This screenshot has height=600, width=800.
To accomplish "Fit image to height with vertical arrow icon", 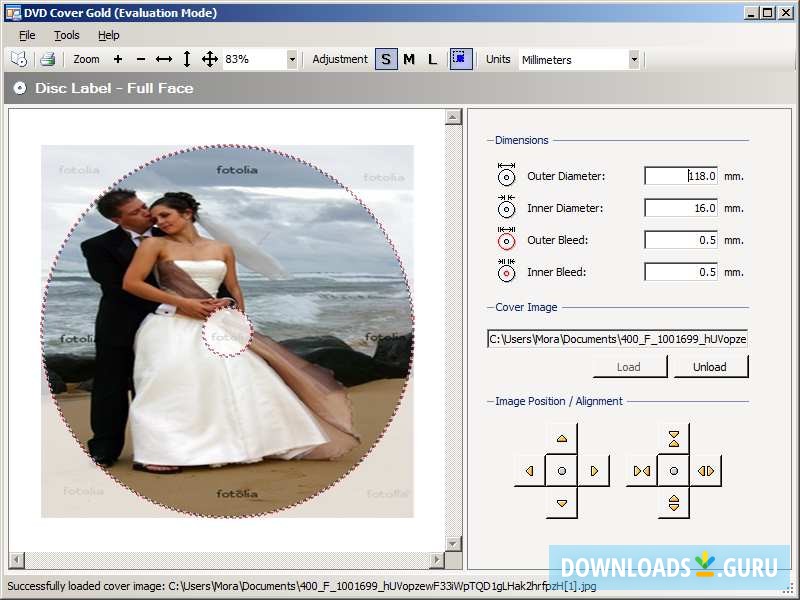I will (187, 60).
